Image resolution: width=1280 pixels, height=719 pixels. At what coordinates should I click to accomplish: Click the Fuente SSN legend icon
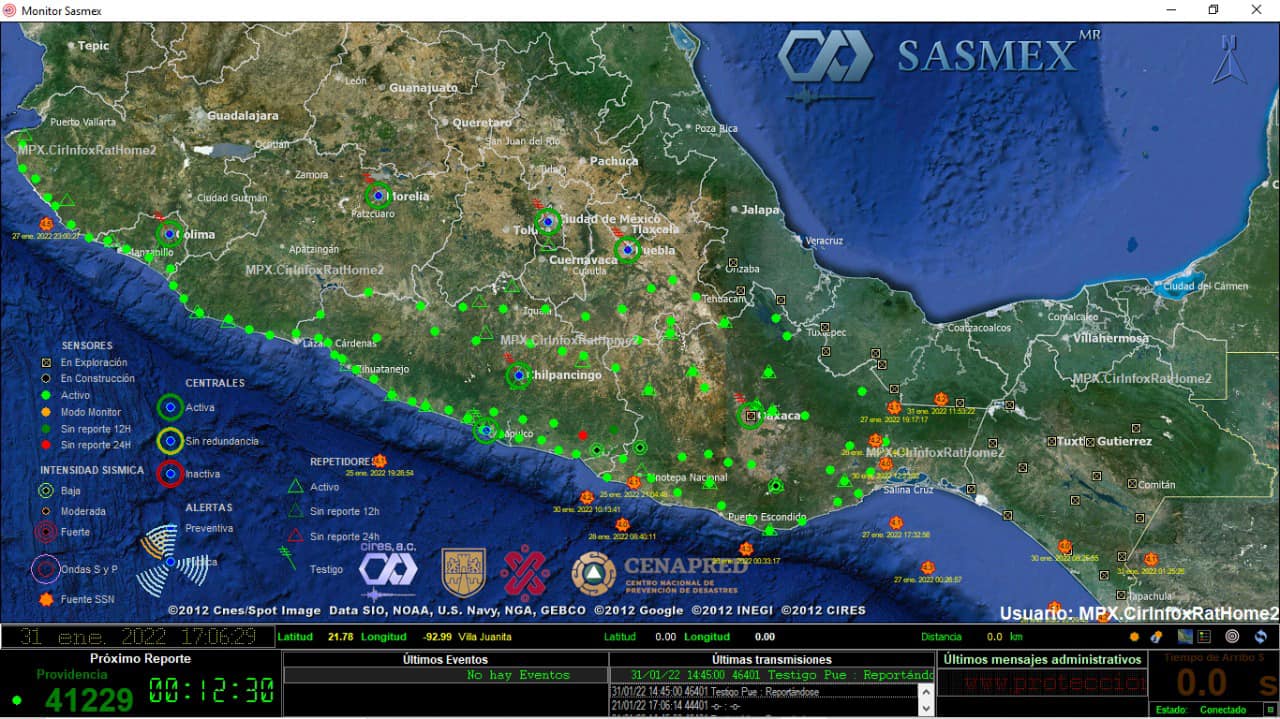pyautogui.click(x=46, y=600)
